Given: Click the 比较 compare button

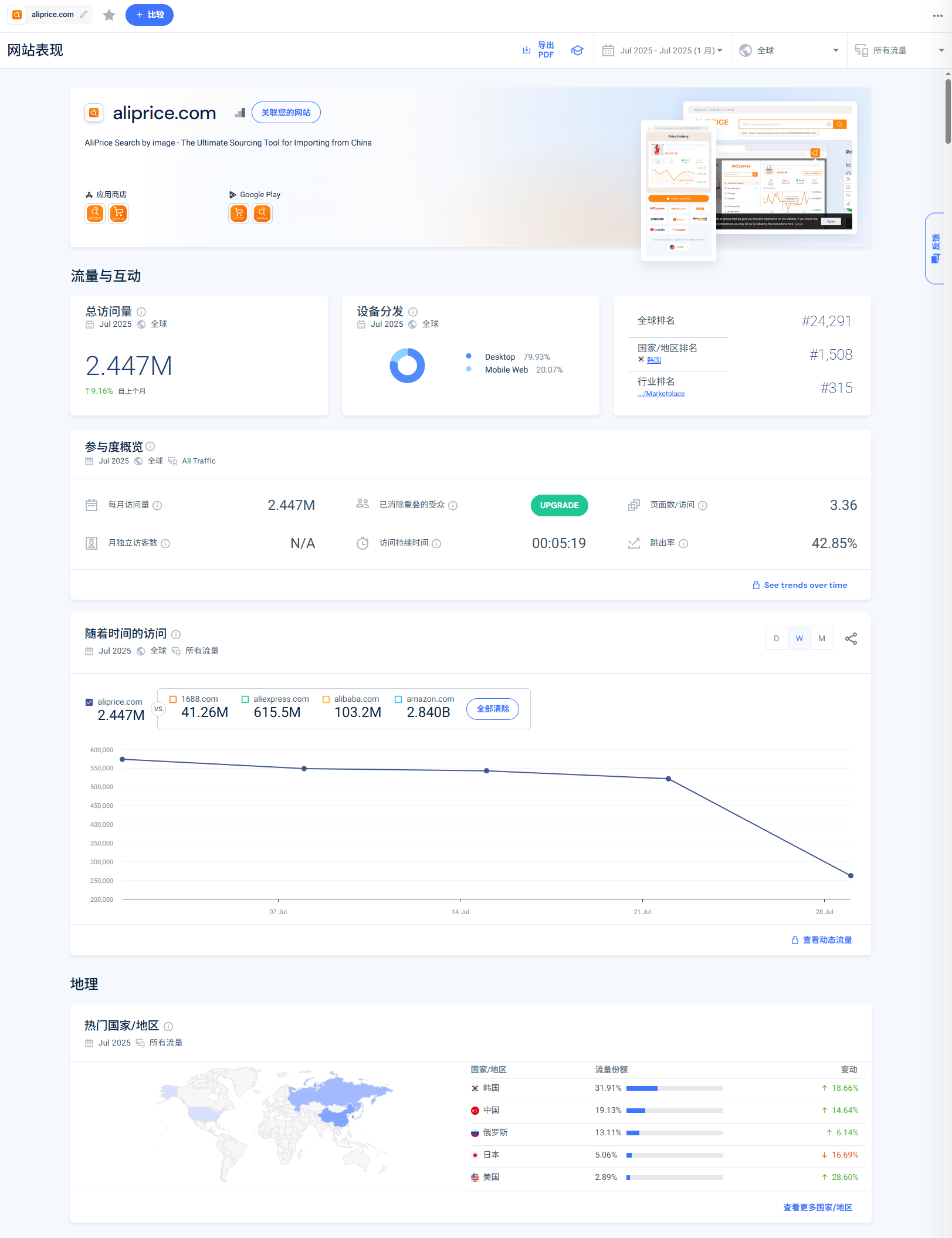Looking at the screenshot, I should tap(150, 15).
